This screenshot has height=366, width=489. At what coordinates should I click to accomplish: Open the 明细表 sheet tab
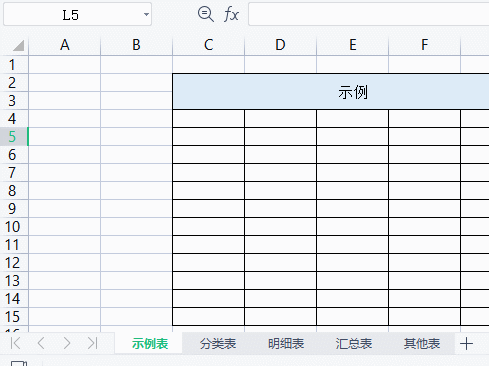click(x=286, y=343)
